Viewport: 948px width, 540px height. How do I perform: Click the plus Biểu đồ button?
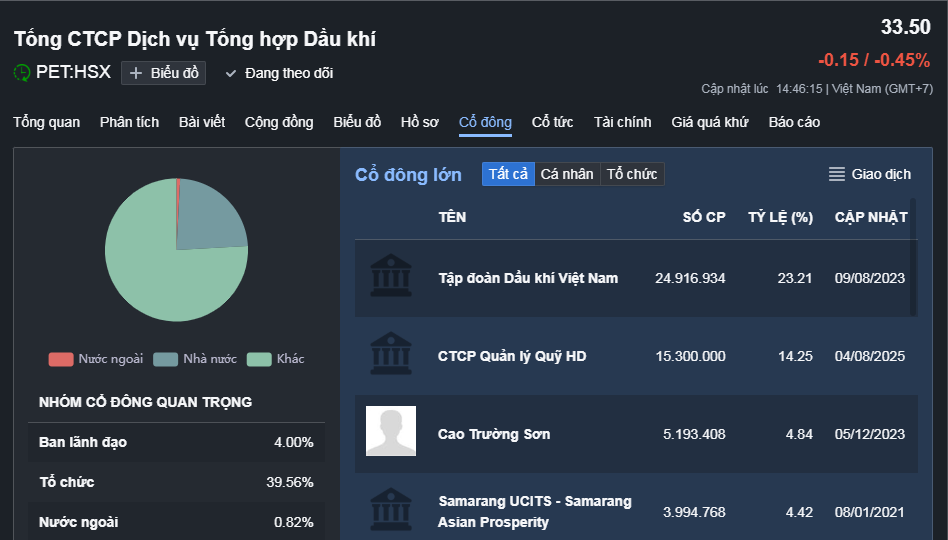(164, 73)
